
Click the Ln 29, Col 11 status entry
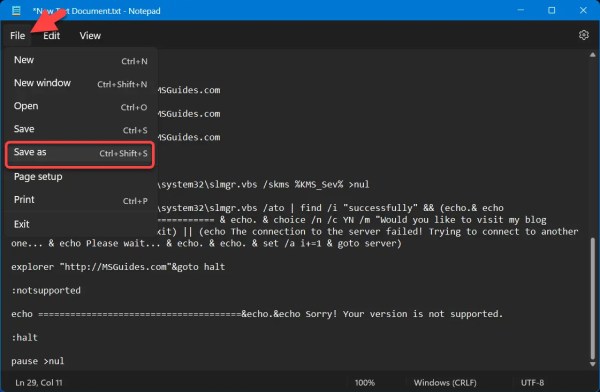(39, 382)
